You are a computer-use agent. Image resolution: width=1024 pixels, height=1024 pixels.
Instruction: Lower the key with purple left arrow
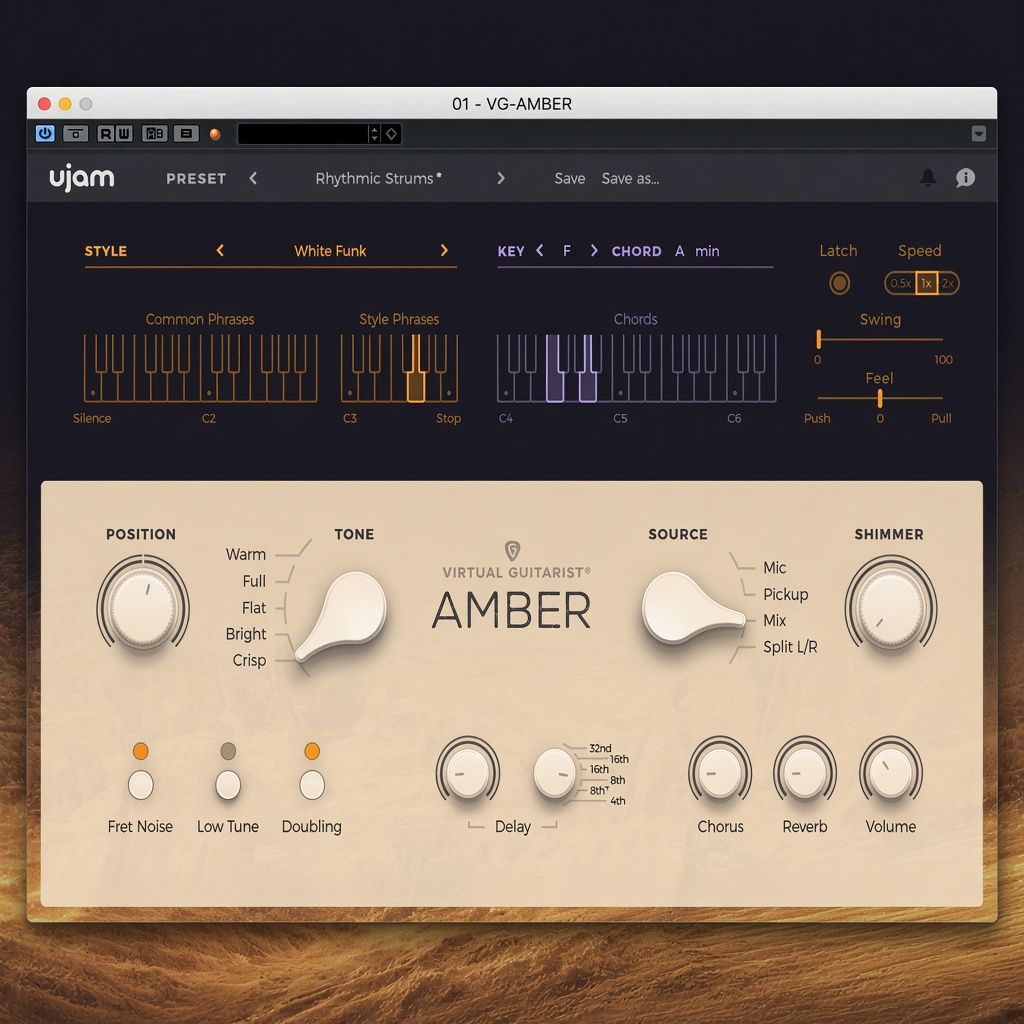point(539,251)
